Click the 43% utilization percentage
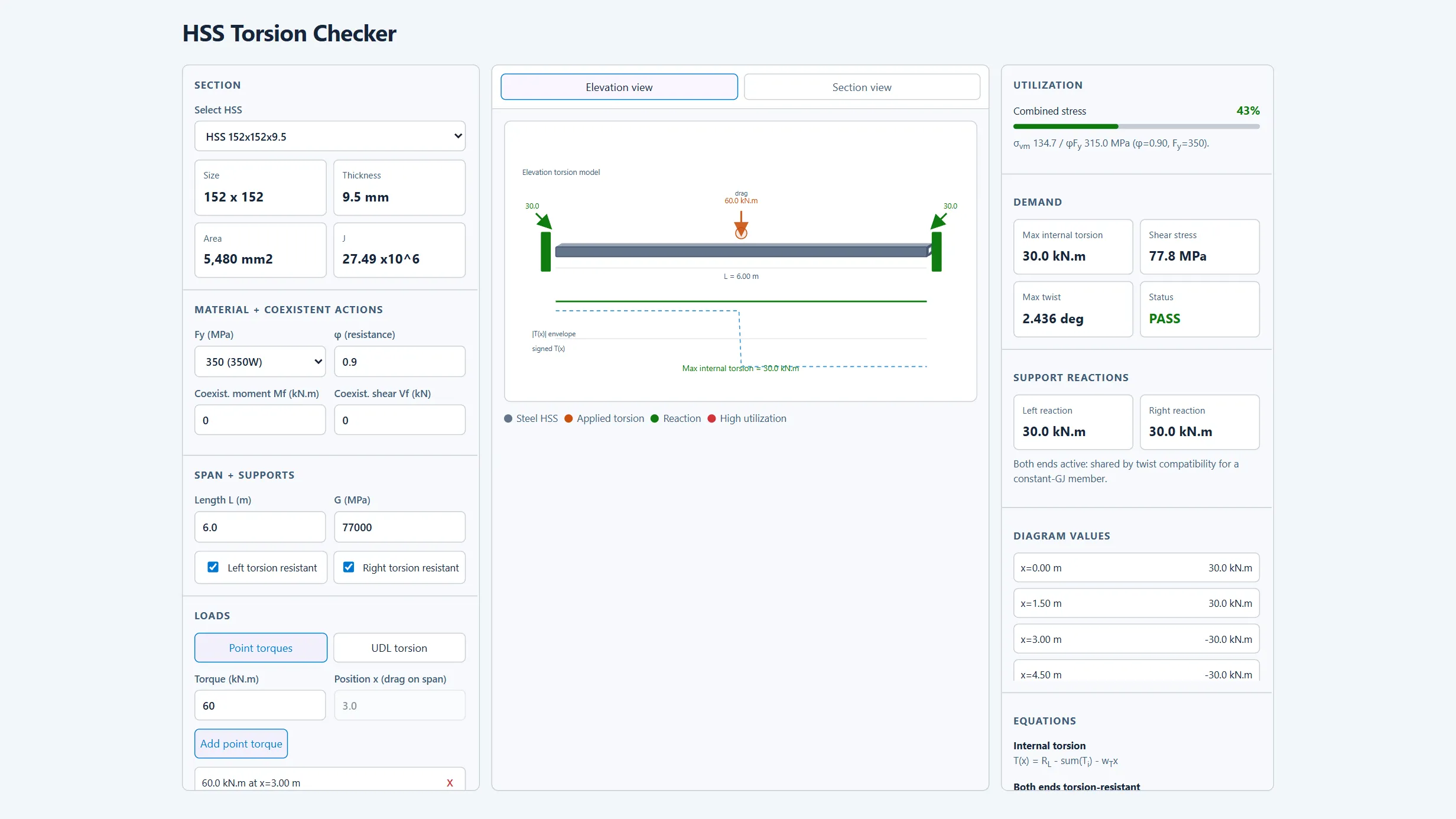The height and width of the screenshot is (819, 1456). (1248, 110)
